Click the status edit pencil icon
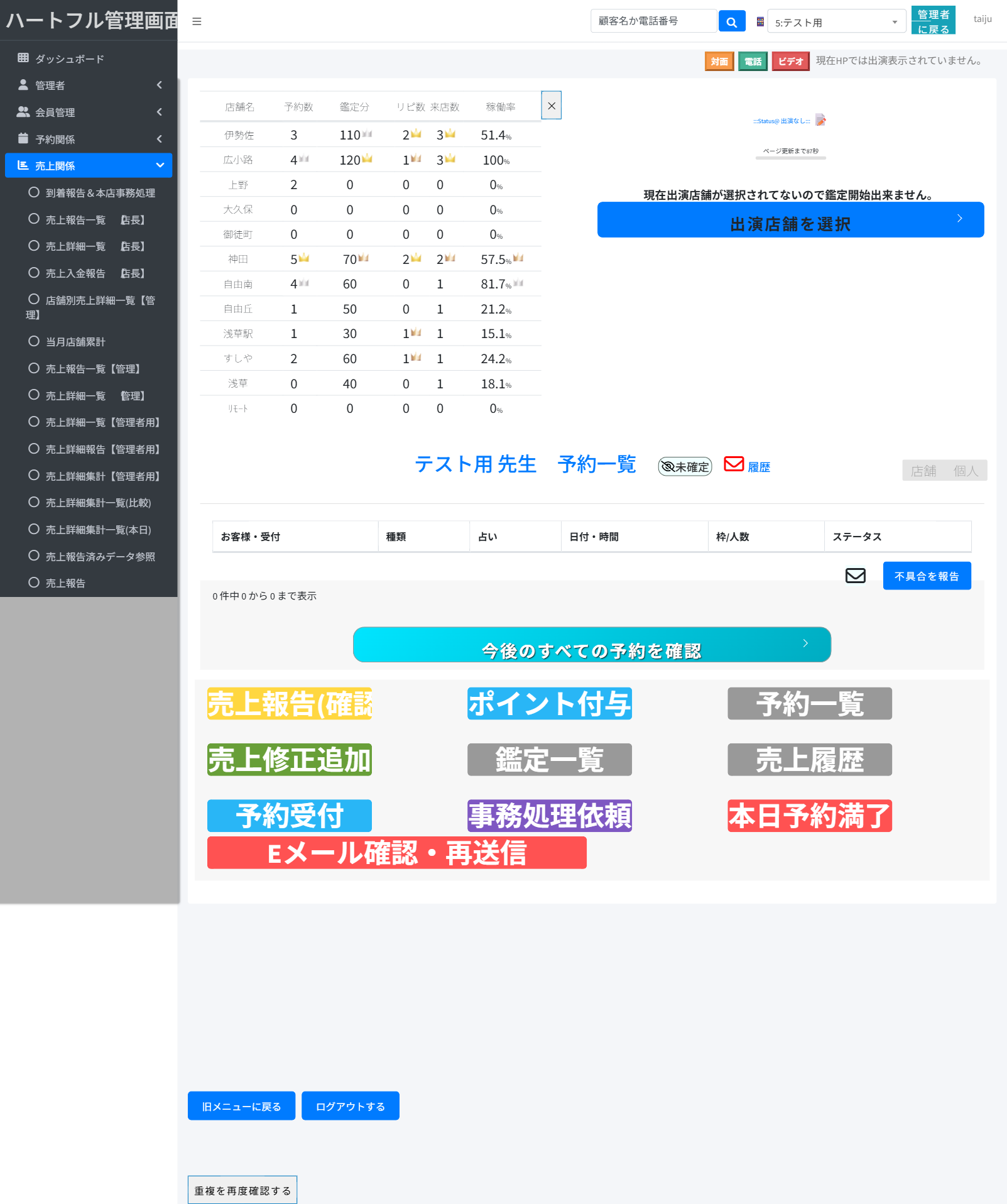The width and height of the screenshot is (1007, 1204). click(820, 120)
